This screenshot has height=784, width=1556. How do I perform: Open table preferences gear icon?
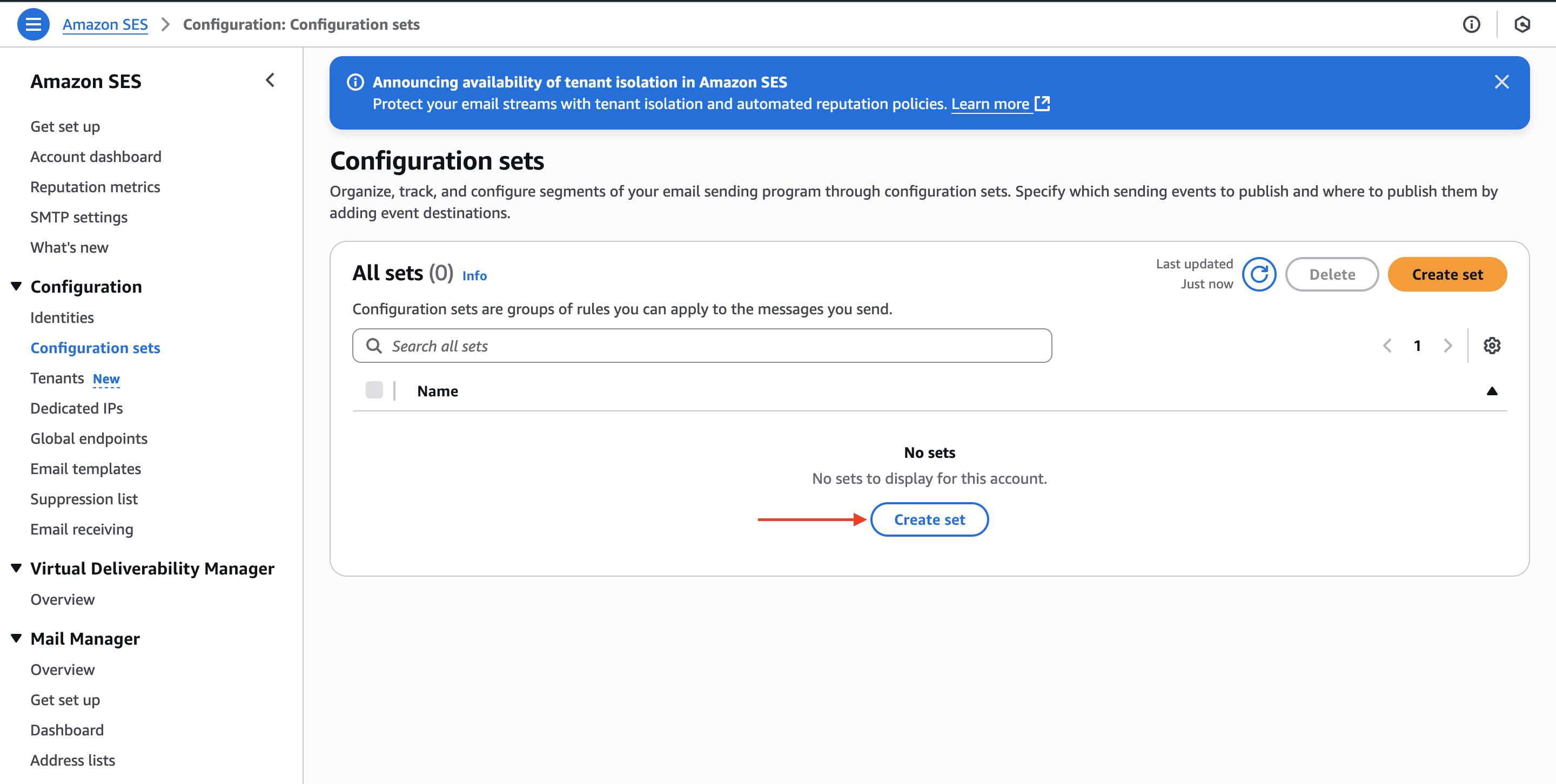[x=1491, y=346]
